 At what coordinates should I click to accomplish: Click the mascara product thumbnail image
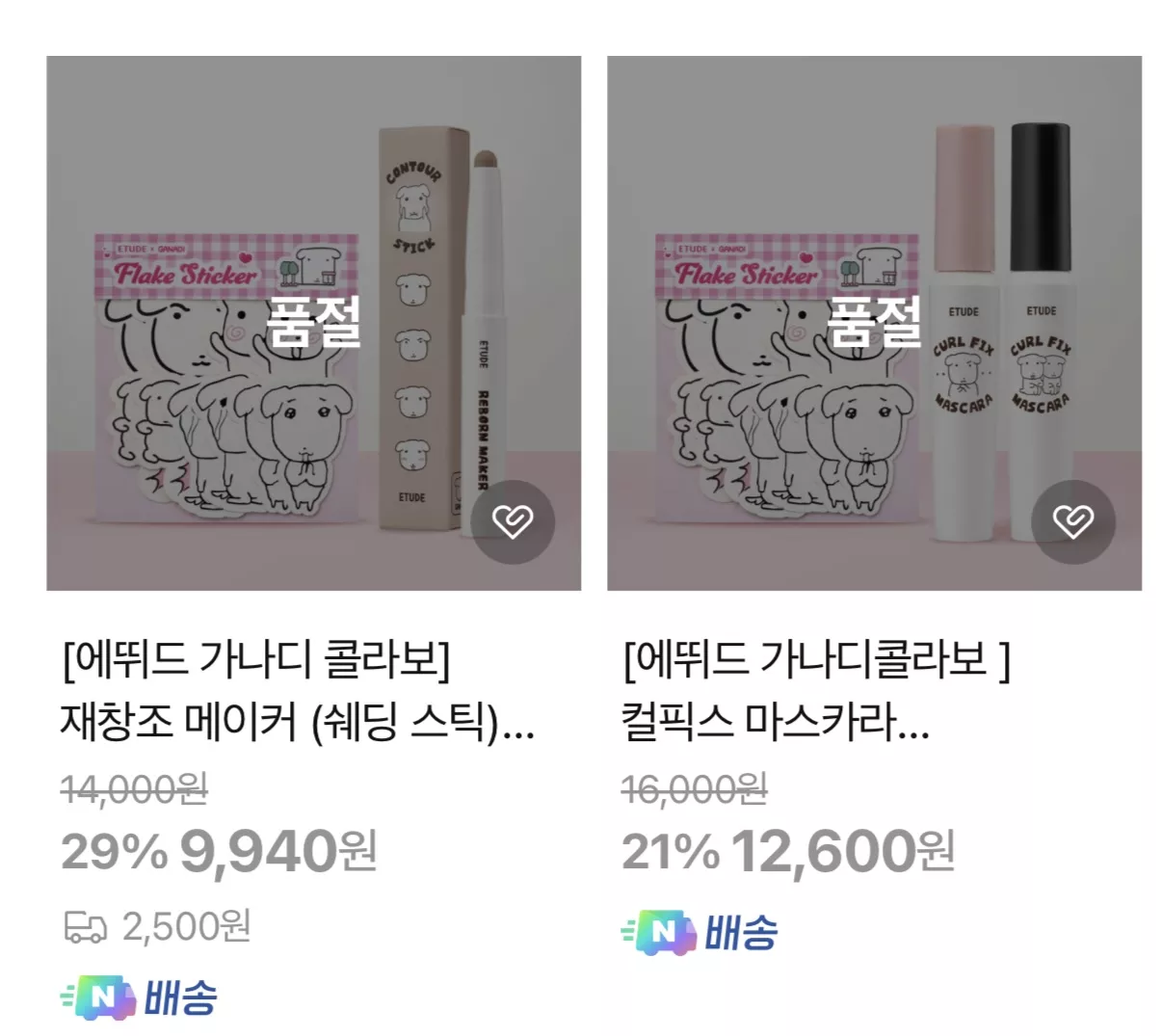[x=873, y=323]
